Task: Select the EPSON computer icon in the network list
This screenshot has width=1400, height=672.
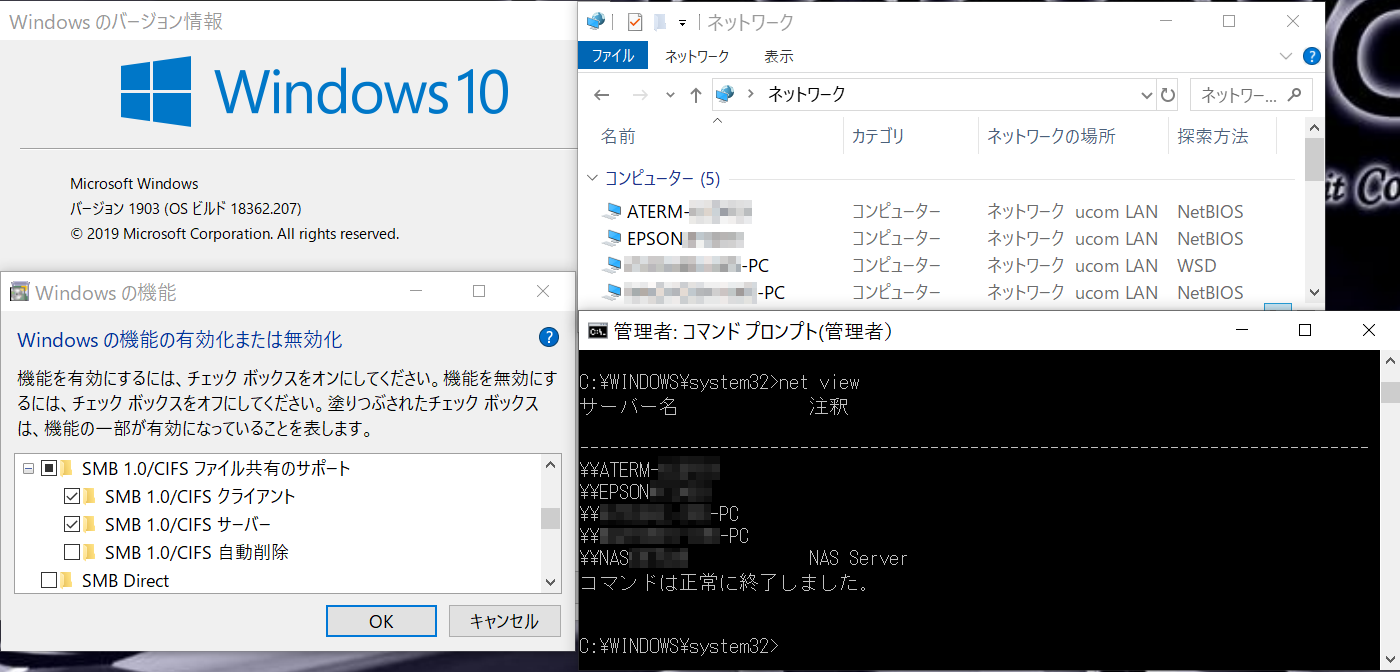Action: click(x=612, y=239)
